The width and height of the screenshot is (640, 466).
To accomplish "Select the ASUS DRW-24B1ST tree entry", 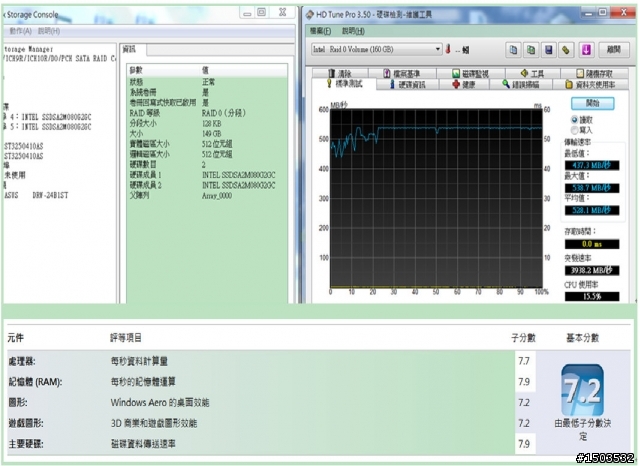I will [36, 195].
